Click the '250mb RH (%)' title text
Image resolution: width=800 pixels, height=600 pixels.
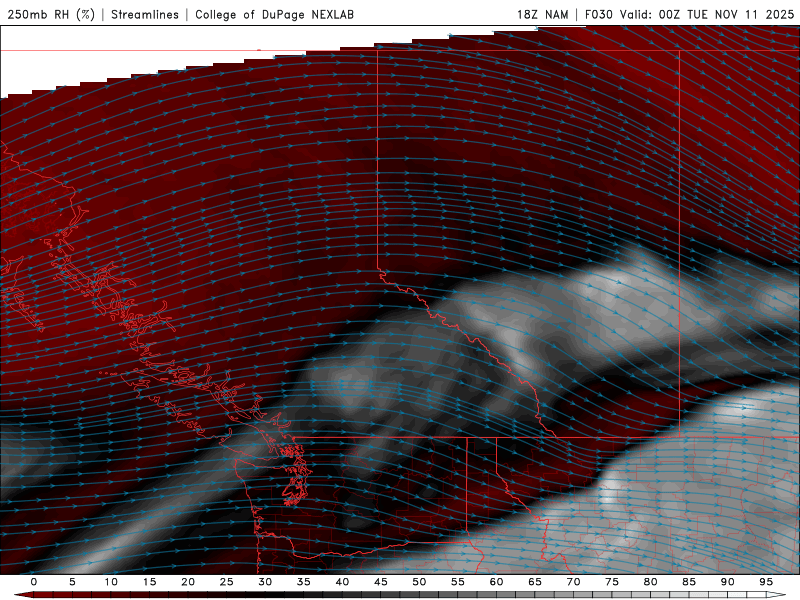(x=52, y=14)
